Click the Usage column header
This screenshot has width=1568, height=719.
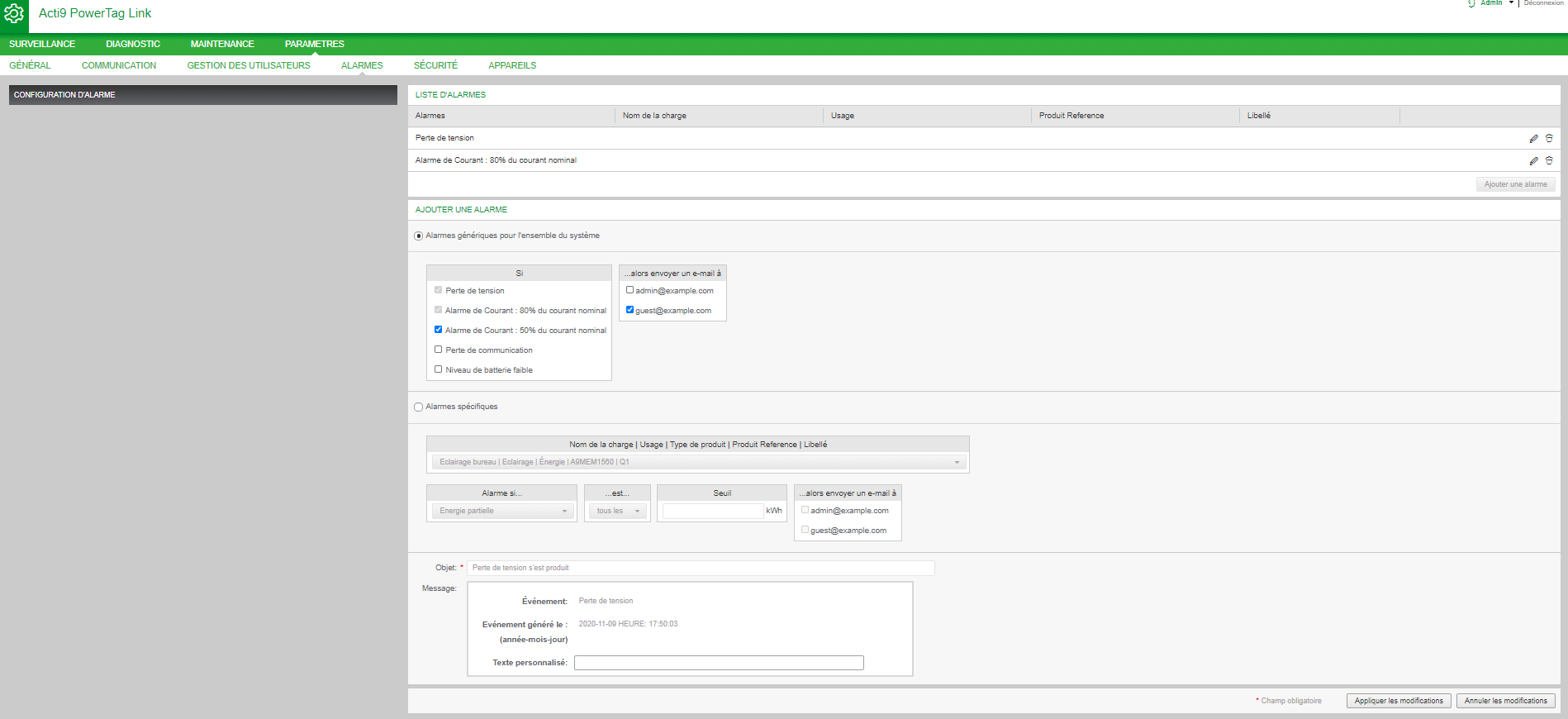[927, 116]
